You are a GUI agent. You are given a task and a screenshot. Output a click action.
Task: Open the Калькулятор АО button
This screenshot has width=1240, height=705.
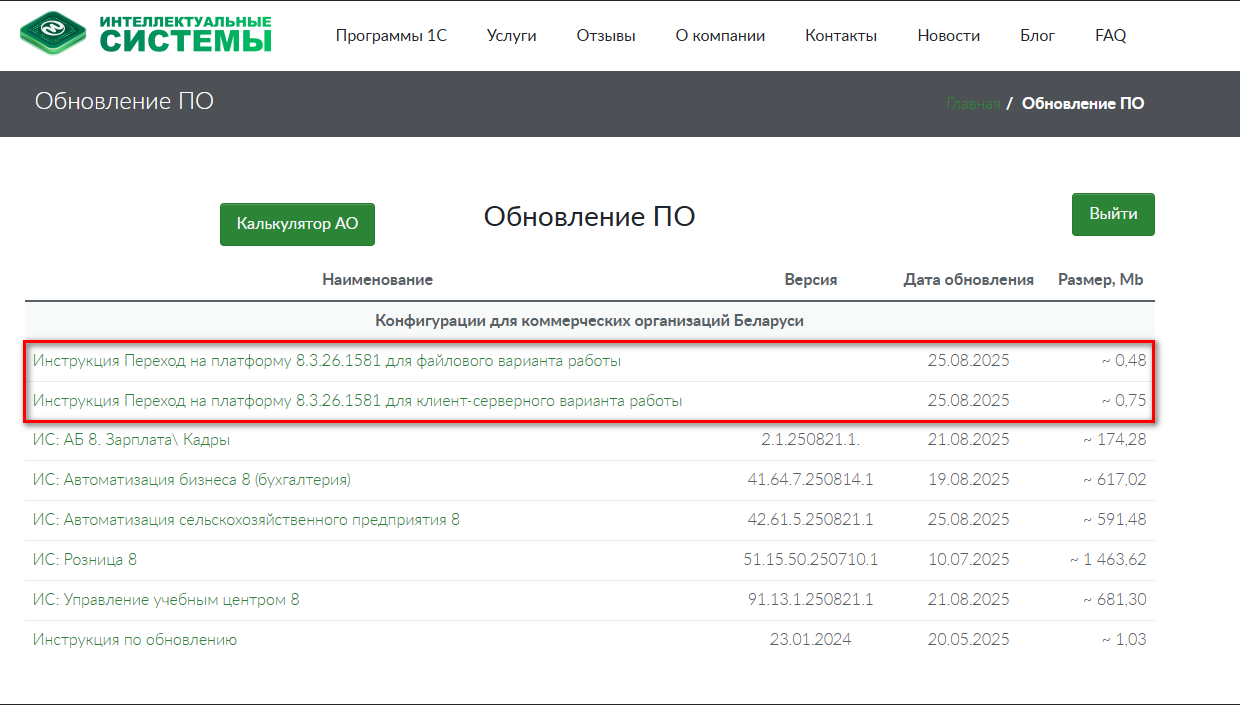click(297, 224)
